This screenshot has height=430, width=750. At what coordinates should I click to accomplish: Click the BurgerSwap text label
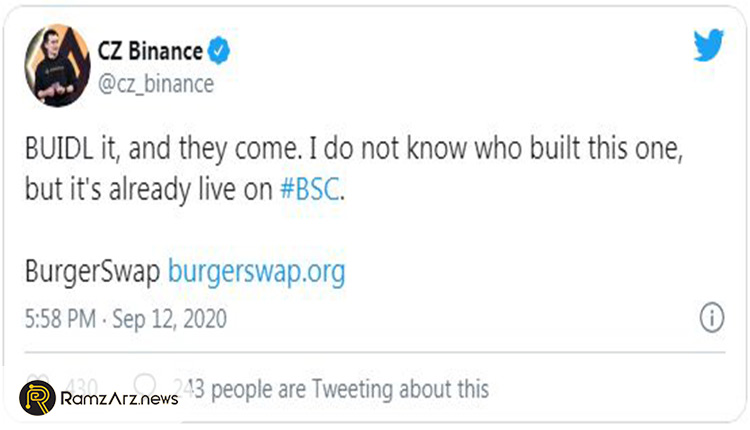click(x=90, y=271)
